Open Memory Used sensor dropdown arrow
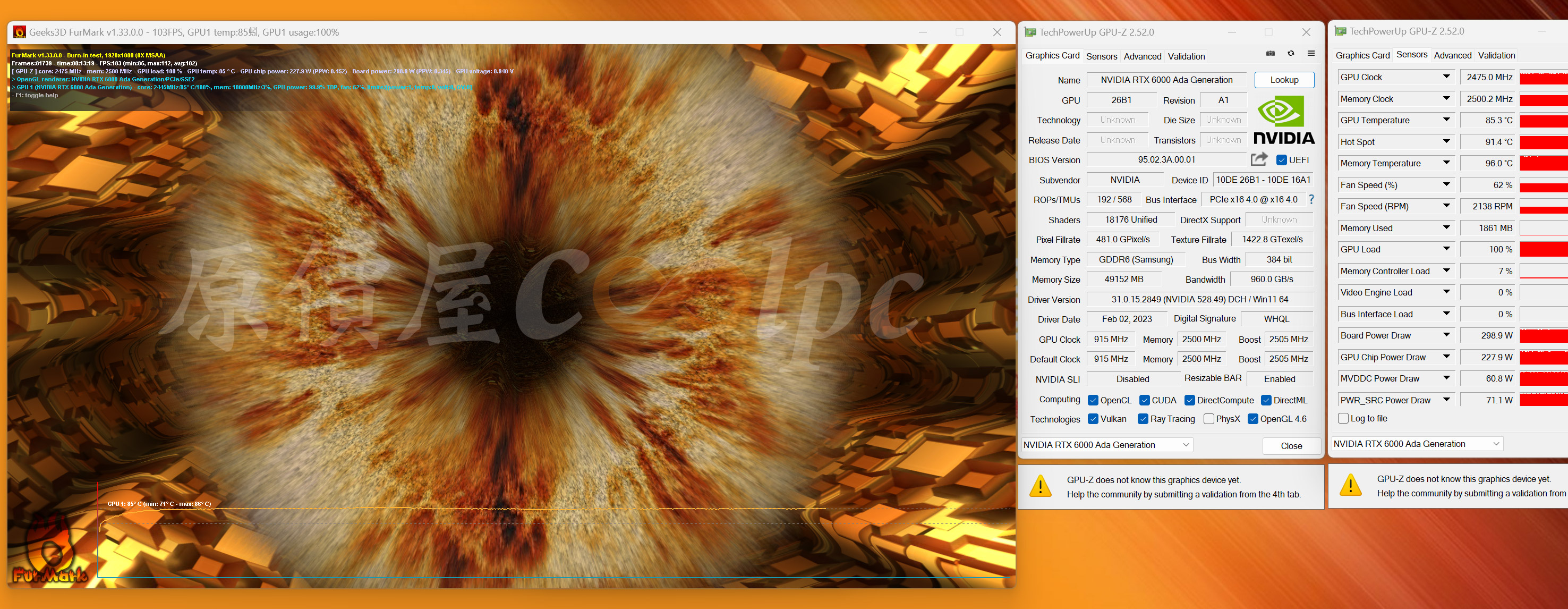This screenshot has width=1568, height=609. 1447,228
